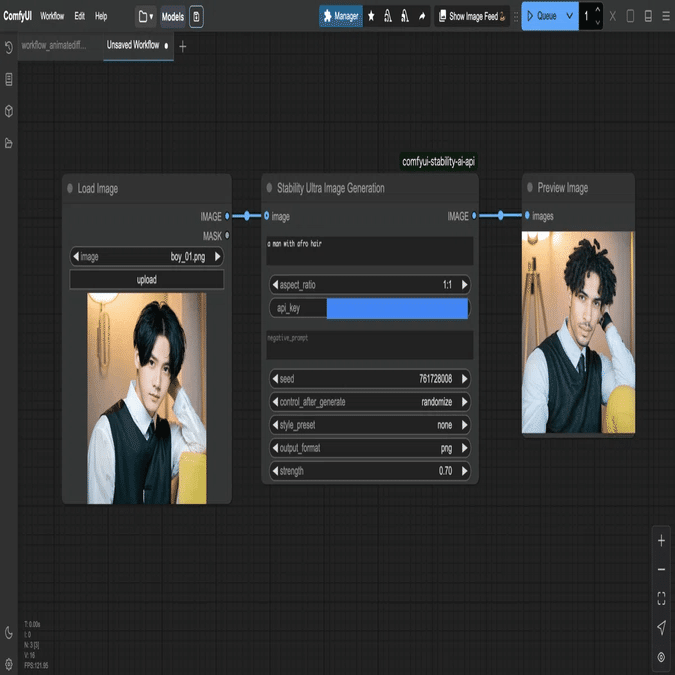Open the Manager puzzle-piece button

pyautogui.click(x=341, y=16)
